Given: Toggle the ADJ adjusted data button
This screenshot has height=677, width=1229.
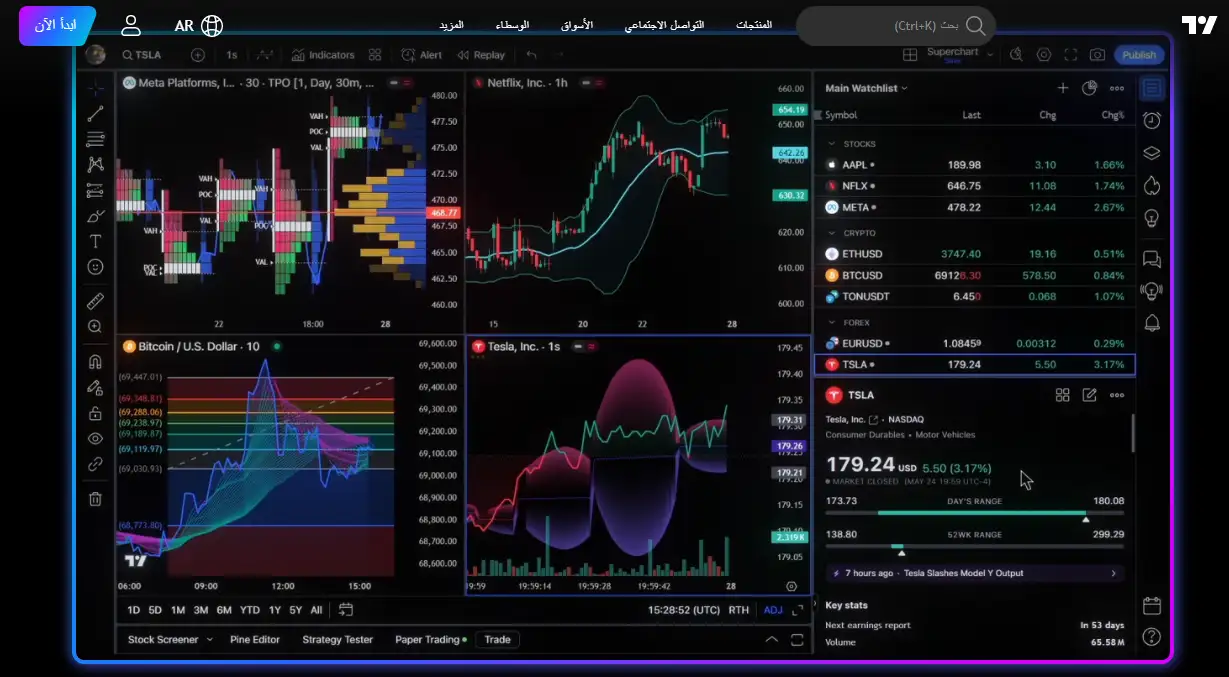Looking at the screenshot, I should [x=773, y=610].
